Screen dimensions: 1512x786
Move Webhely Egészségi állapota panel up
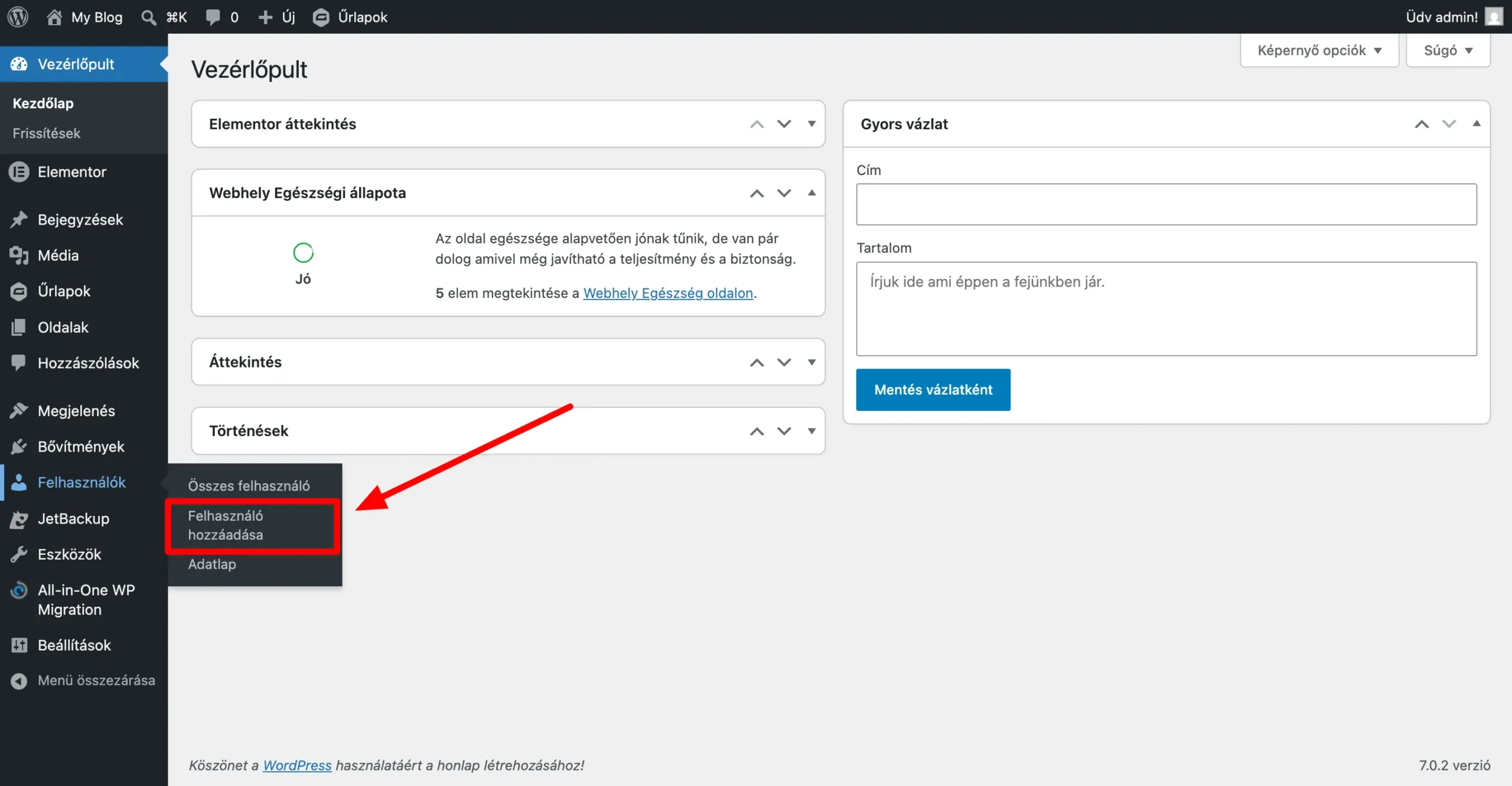pos(757,193)
